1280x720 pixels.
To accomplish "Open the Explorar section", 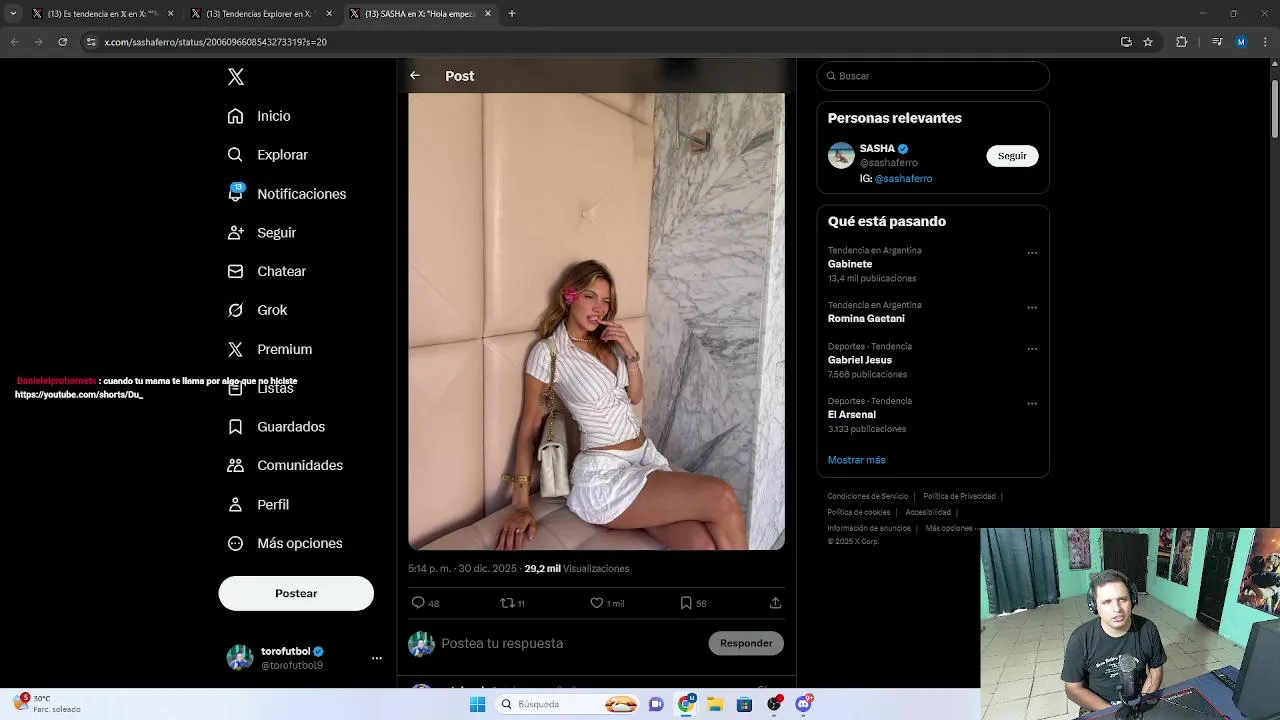I will pos(267,155).
